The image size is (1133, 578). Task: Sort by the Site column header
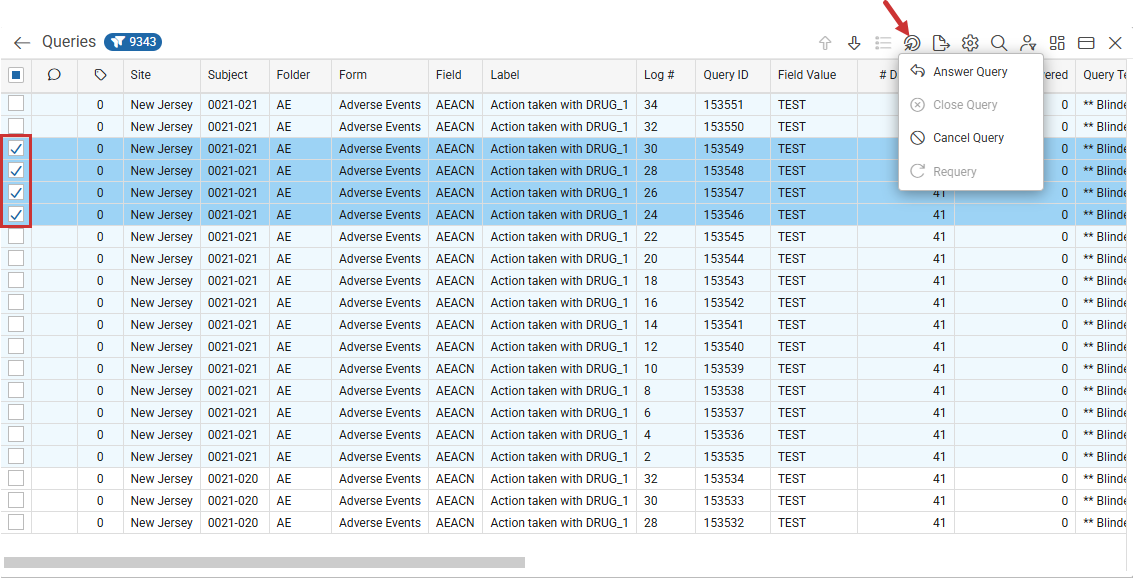(162, 75)
